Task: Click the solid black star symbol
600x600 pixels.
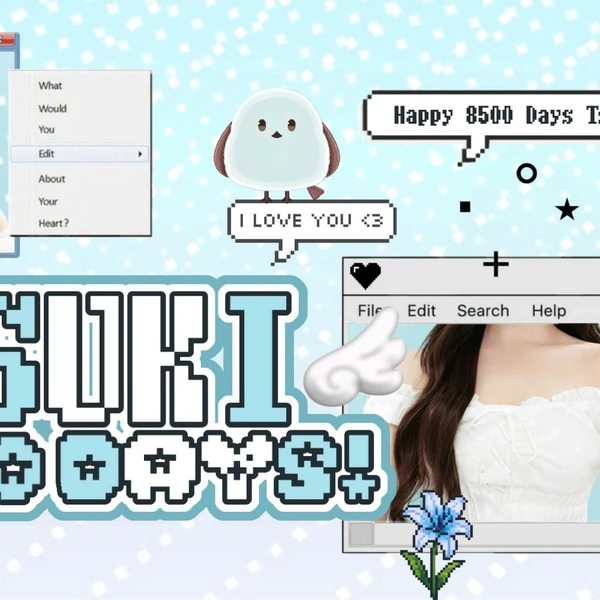Action: point(567,209)
